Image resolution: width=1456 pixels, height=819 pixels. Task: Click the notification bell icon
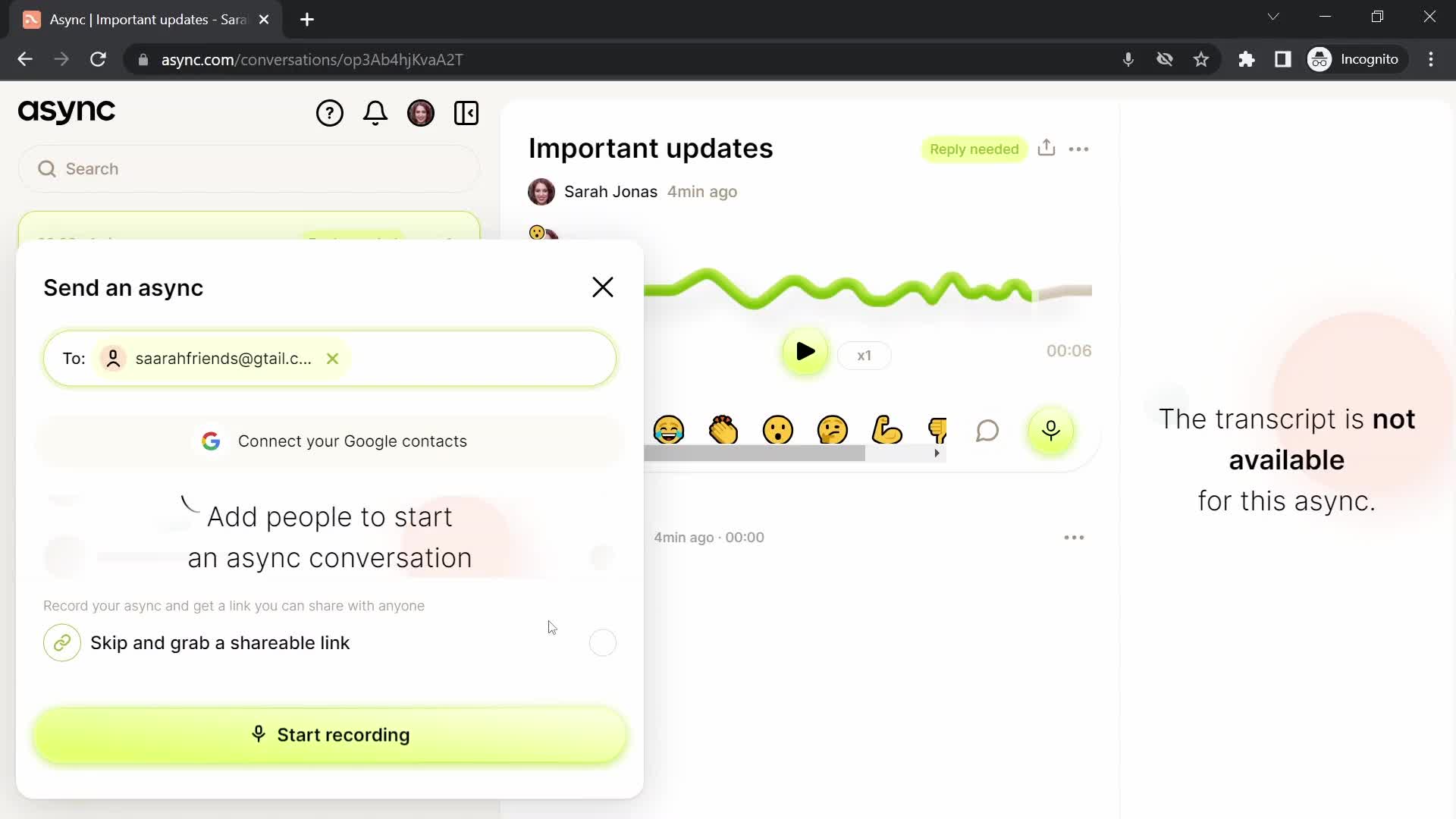[x=375, y=112]
